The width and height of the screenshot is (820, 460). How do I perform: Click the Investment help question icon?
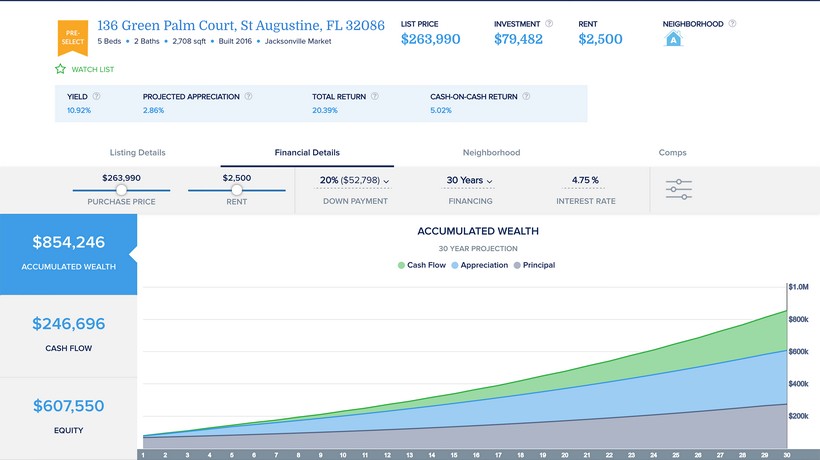(549, 23)
